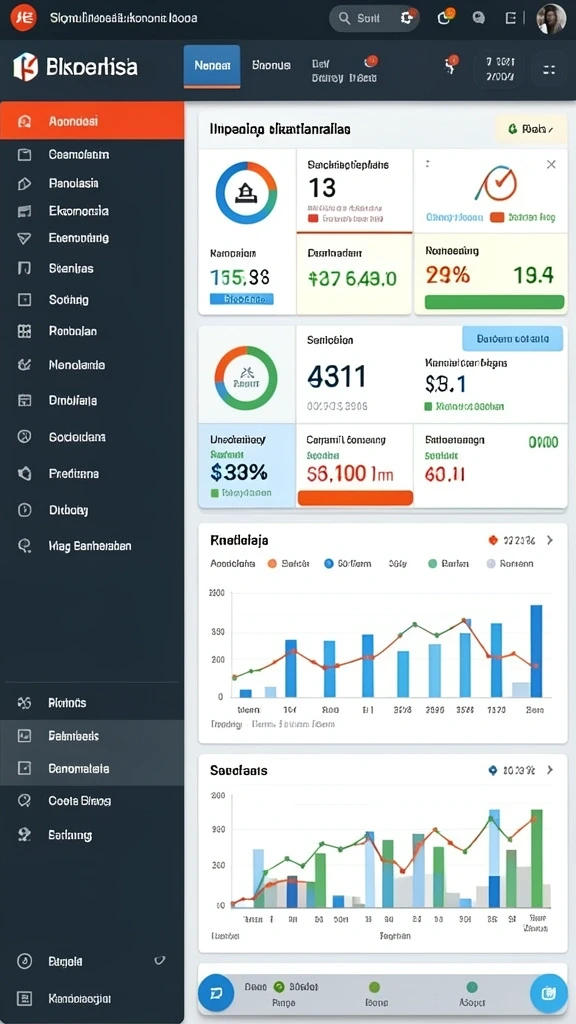Expand the Seoclaats chart chevron arrow
Viewport: 576px width, 1024px height.
pos(550,770)
